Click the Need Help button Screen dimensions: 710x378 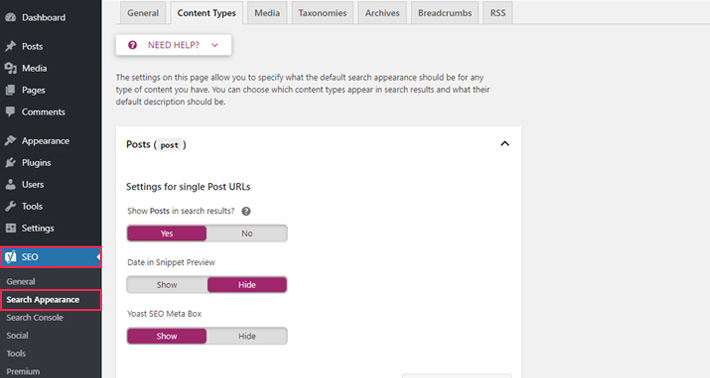(173, 45)
